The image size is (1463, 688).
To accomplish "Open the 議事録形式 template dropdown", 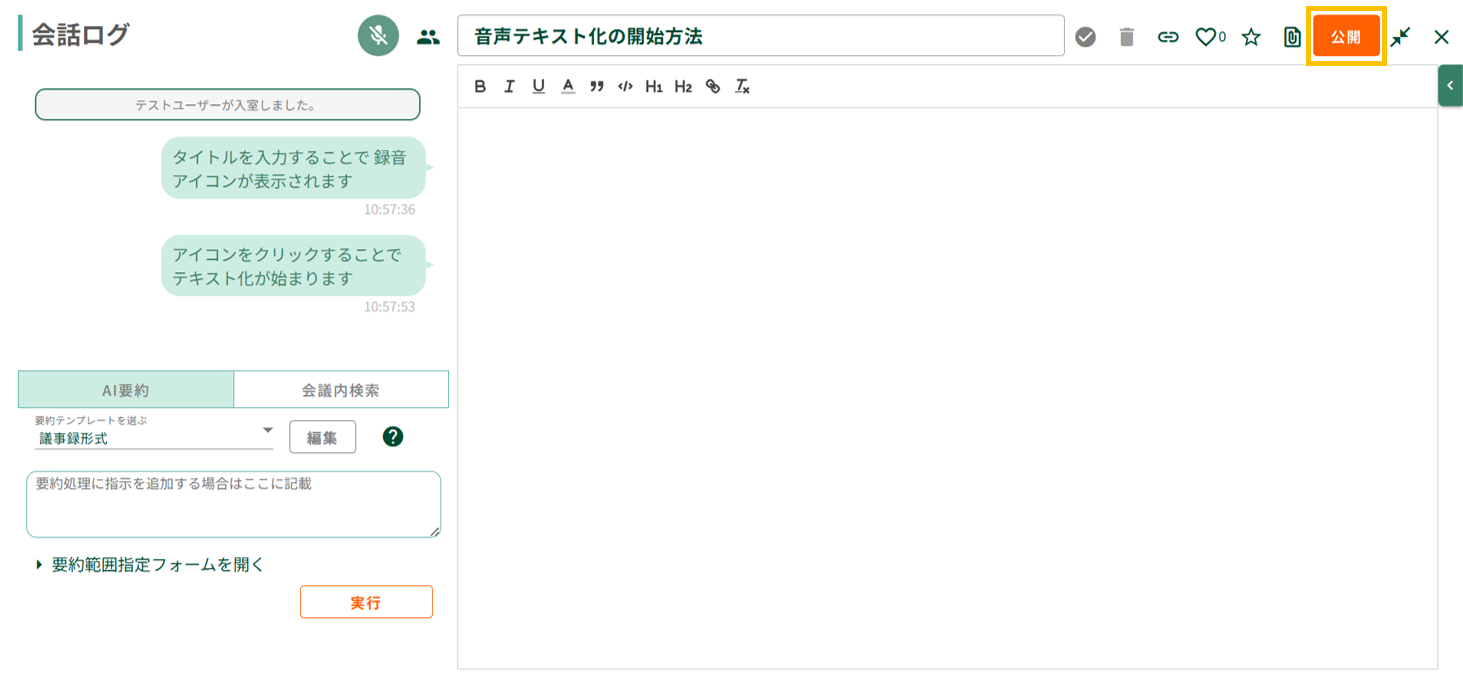I will tap(154, 437).
